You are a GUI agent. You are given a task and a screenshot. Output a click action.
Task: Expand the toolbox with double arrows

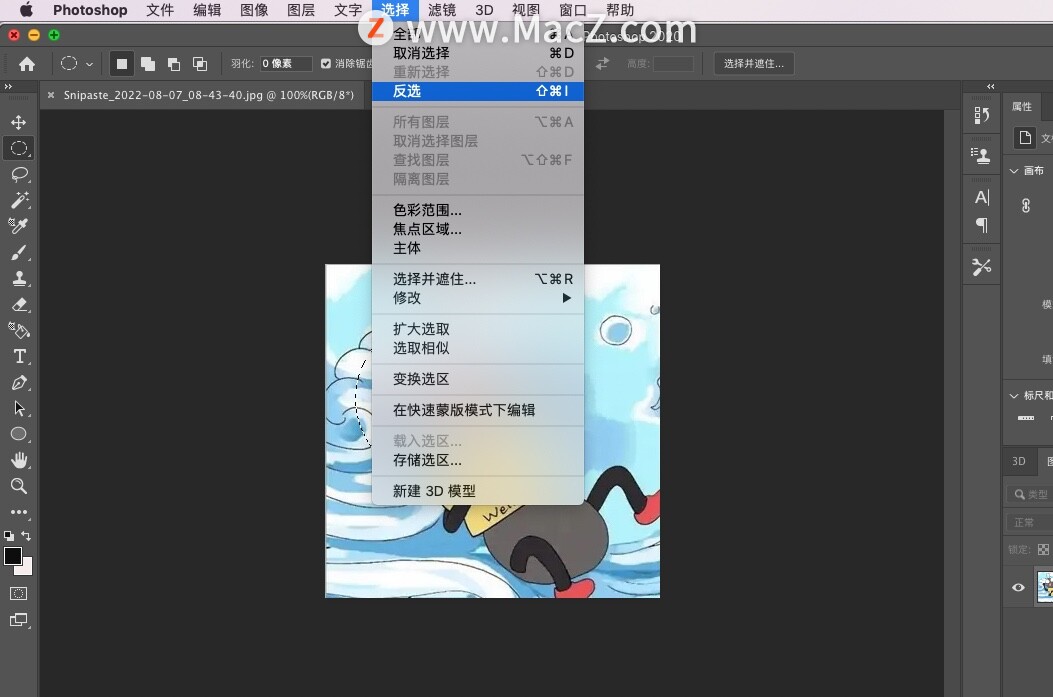pyautogui.click(x=8, y=87)
